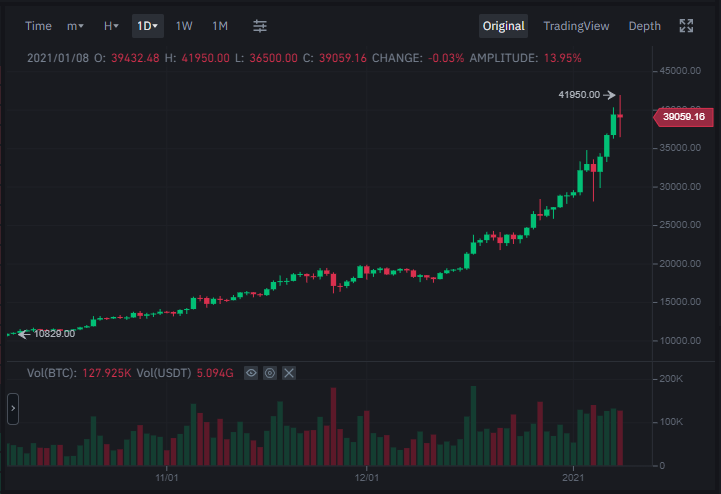Select the 1W interval
This screenshot has height=494, width=721.
tap(184, 26)
